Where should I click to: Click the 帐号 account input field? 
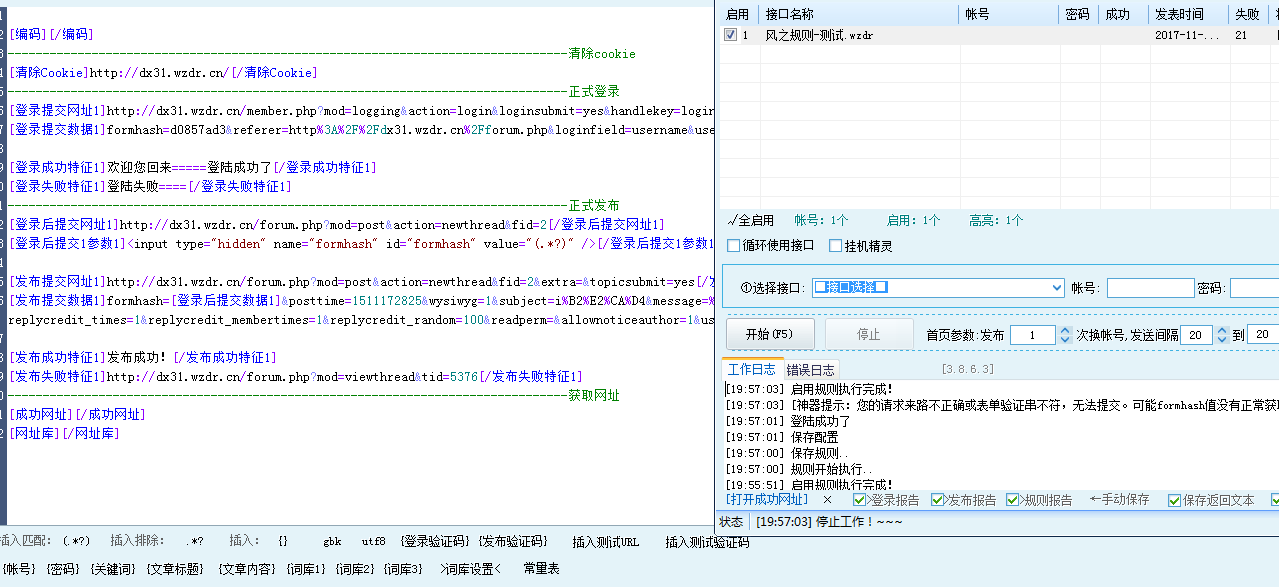pyautogui.click(x=1150, y=287)
